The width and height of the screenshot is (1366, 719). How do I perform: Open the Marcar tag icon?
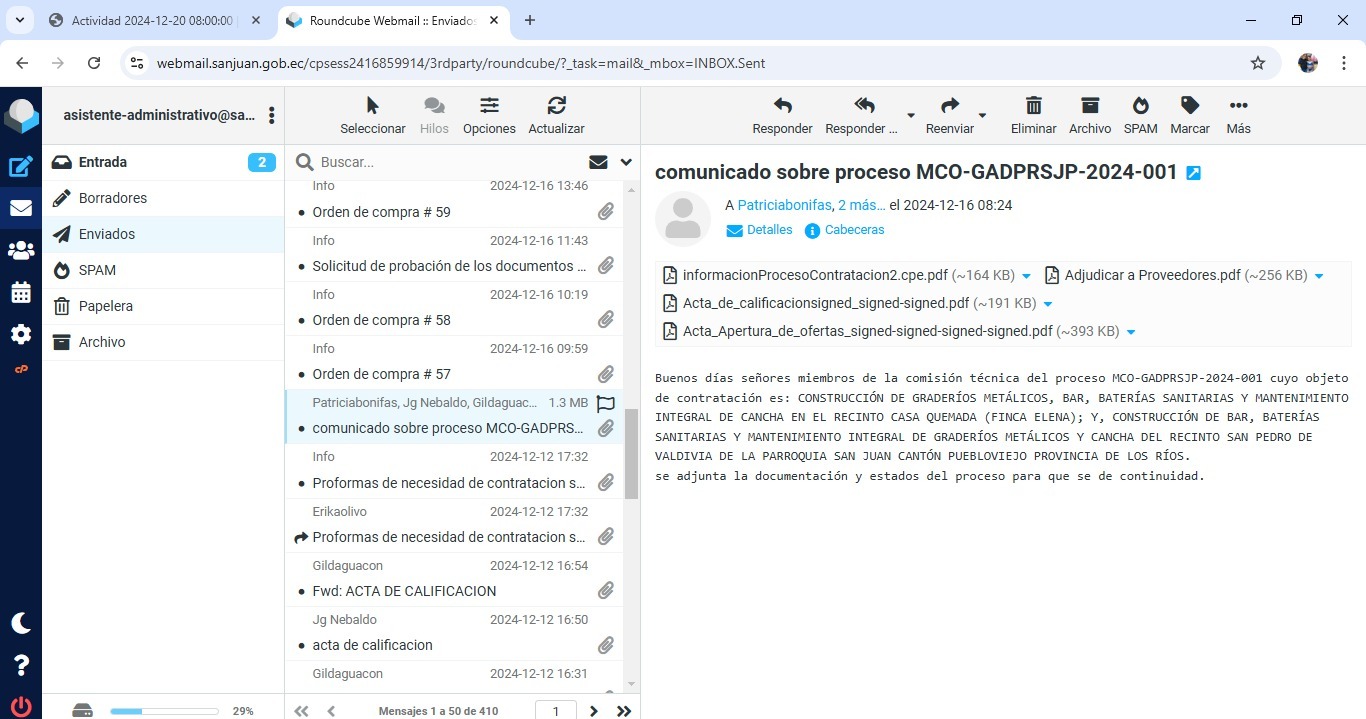pyautogui.click(x=1189, y=106)
